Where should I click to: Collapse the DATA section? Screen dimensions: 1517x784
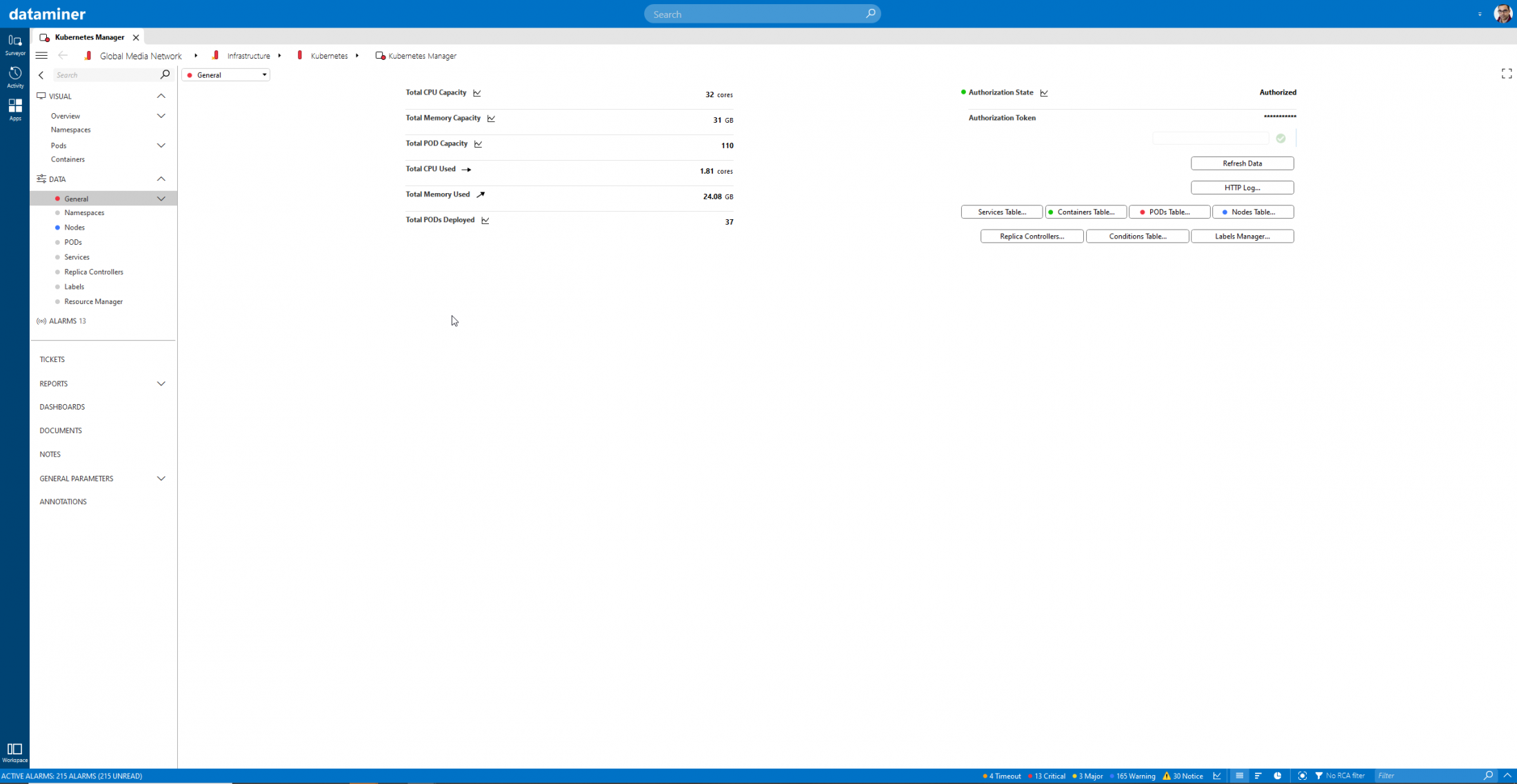(x=161, y=179)
